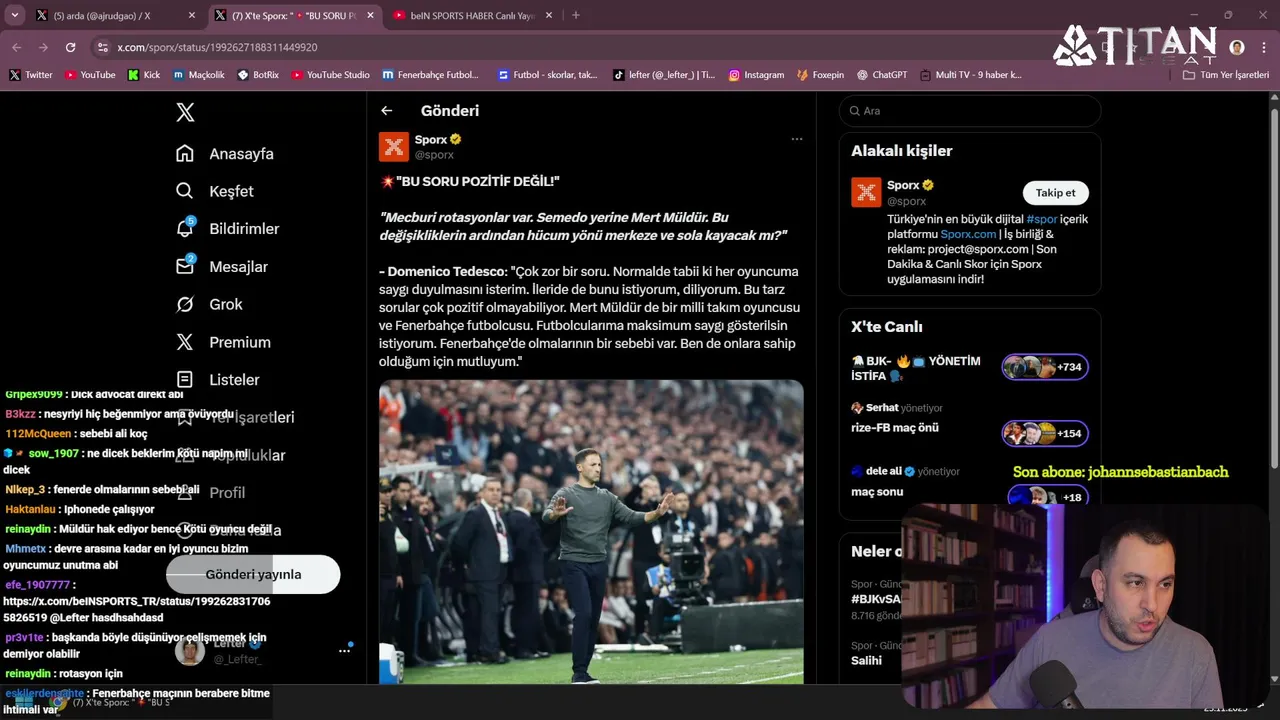Click the browser address bar URL
The height and width of the screenshot is (720, 1280).
click(217, 47)
